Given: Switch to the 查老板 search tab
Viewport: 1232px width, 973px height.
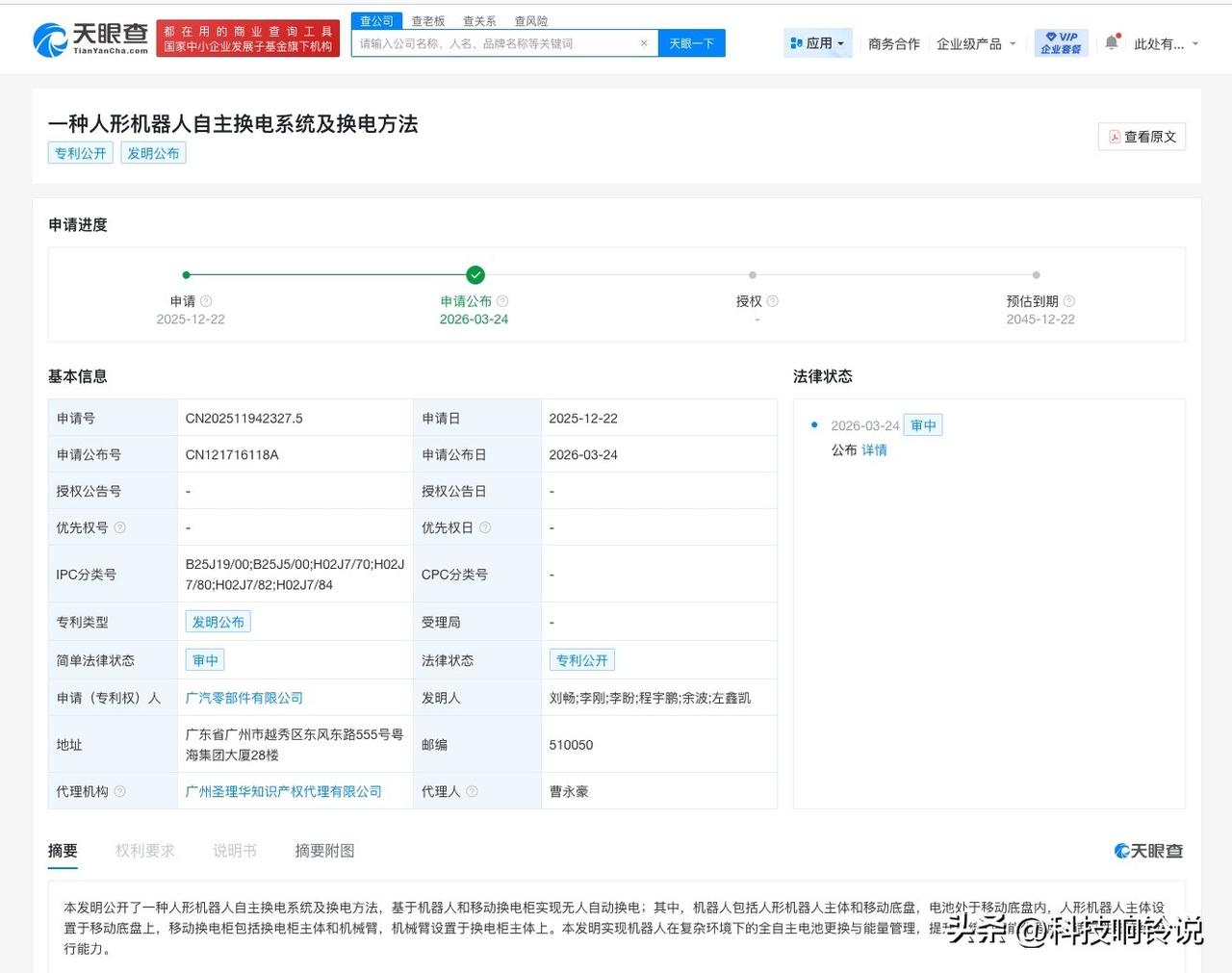Looking at the screenshot, I should (427, 20).
